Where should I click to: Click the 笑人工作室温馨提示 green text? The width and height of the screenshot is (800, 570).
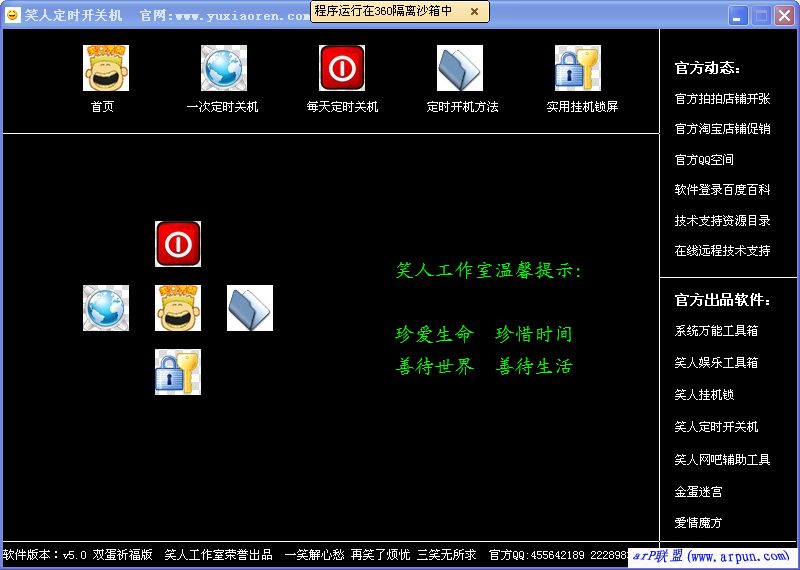pos(489,270)
